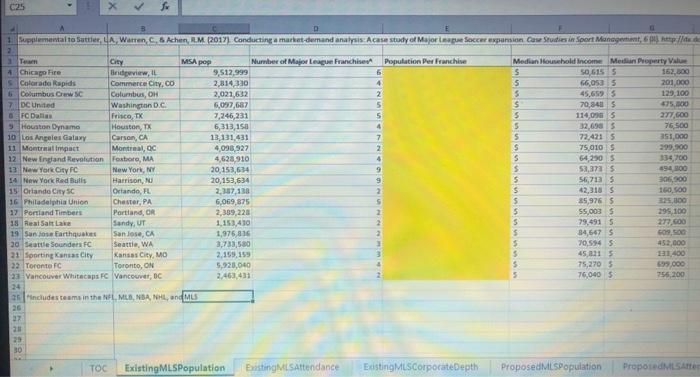Select the 'Orlando City SC' cell
The width and height of the screenshot is (700, 377).
67,191
